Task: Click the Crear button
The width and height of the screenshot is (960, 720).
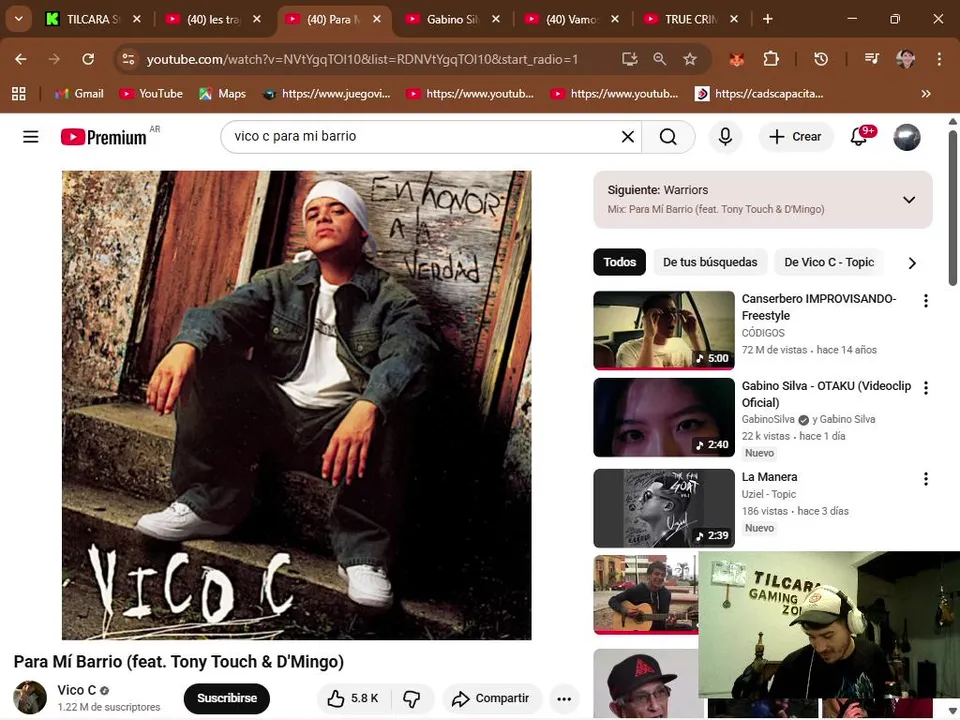Action: tap(796, 137)
